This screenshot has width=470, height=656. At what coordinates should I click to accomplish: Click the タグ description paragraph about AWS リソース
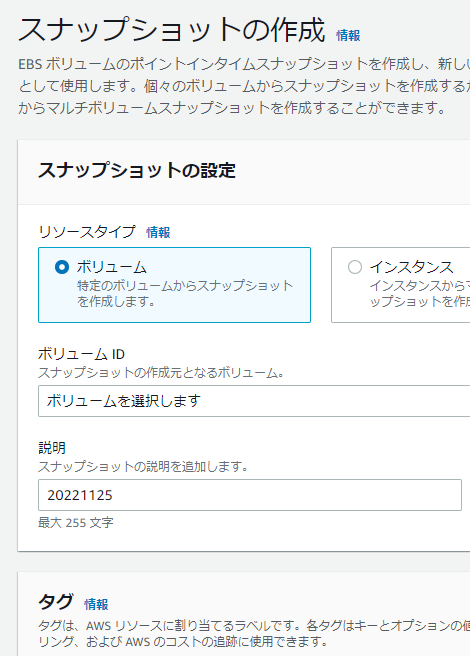pyautogui.click(x=254, y=633)
